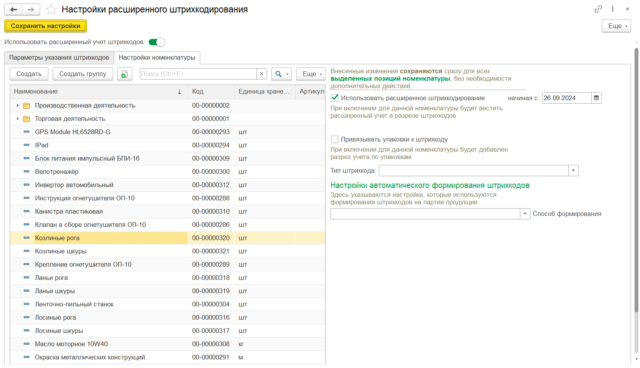Click the начиная с date field
Viewport: 640px width, 368px height.
[567, 98]
